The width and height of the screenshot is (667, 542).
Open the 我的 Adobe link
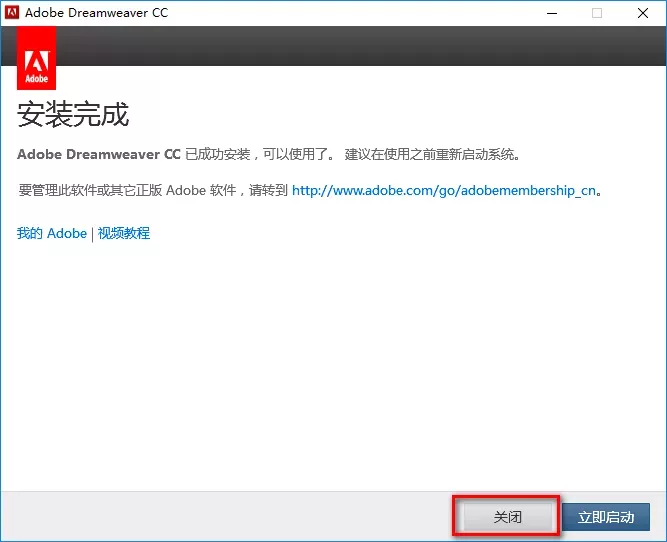coord(52,233)
